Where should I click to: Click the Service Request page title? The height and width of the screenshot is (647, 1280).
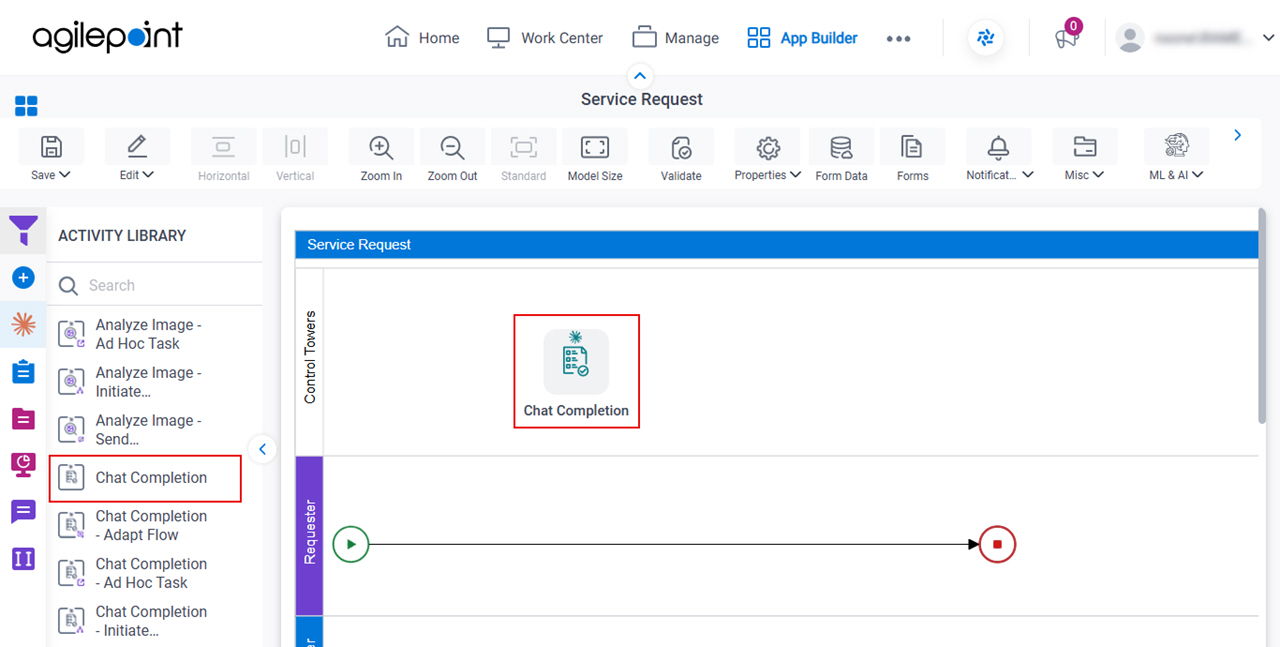pos(641,100)
